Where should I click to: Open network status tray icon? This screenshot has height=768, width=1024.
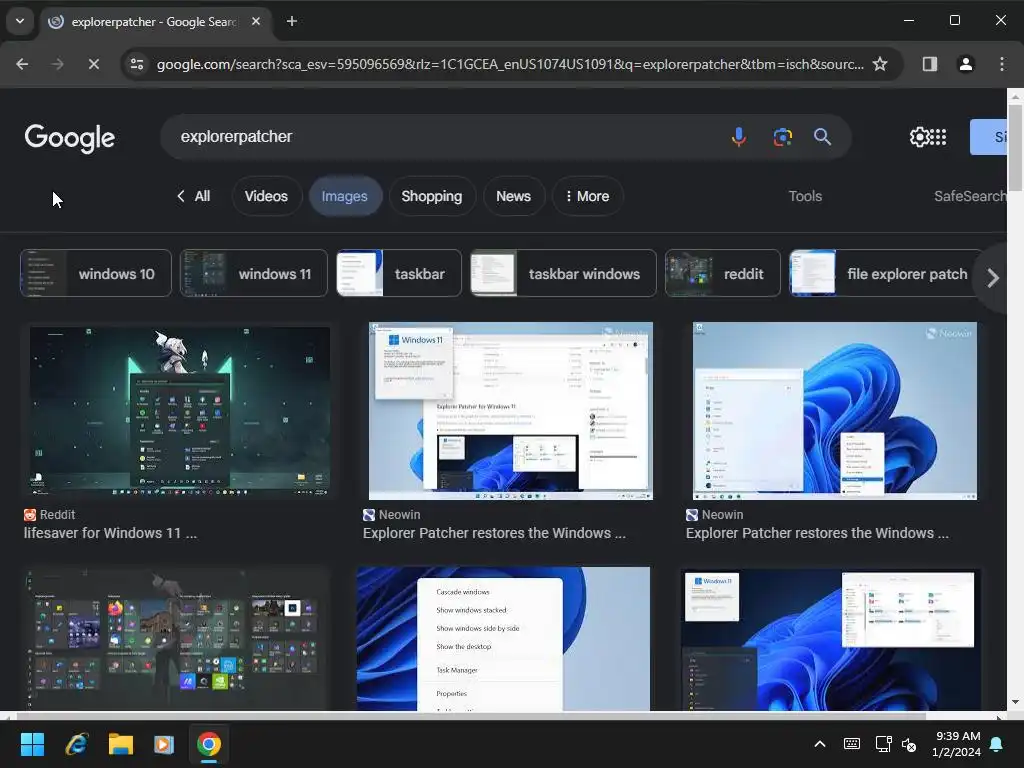tap(883, 744)
